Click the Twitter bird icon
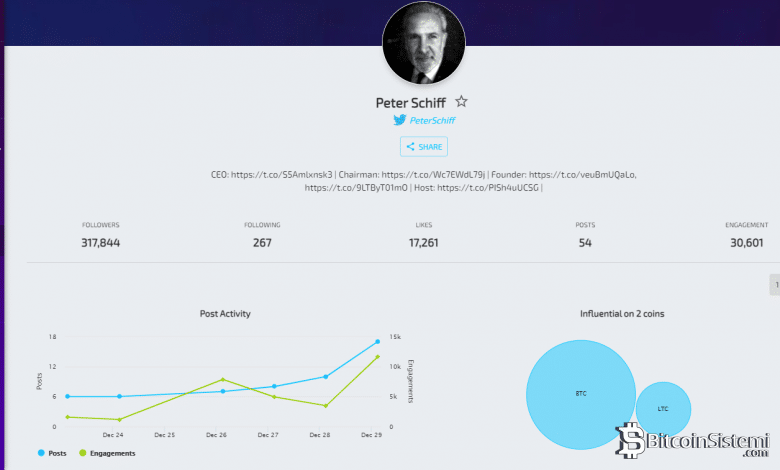 coord(400,120)
